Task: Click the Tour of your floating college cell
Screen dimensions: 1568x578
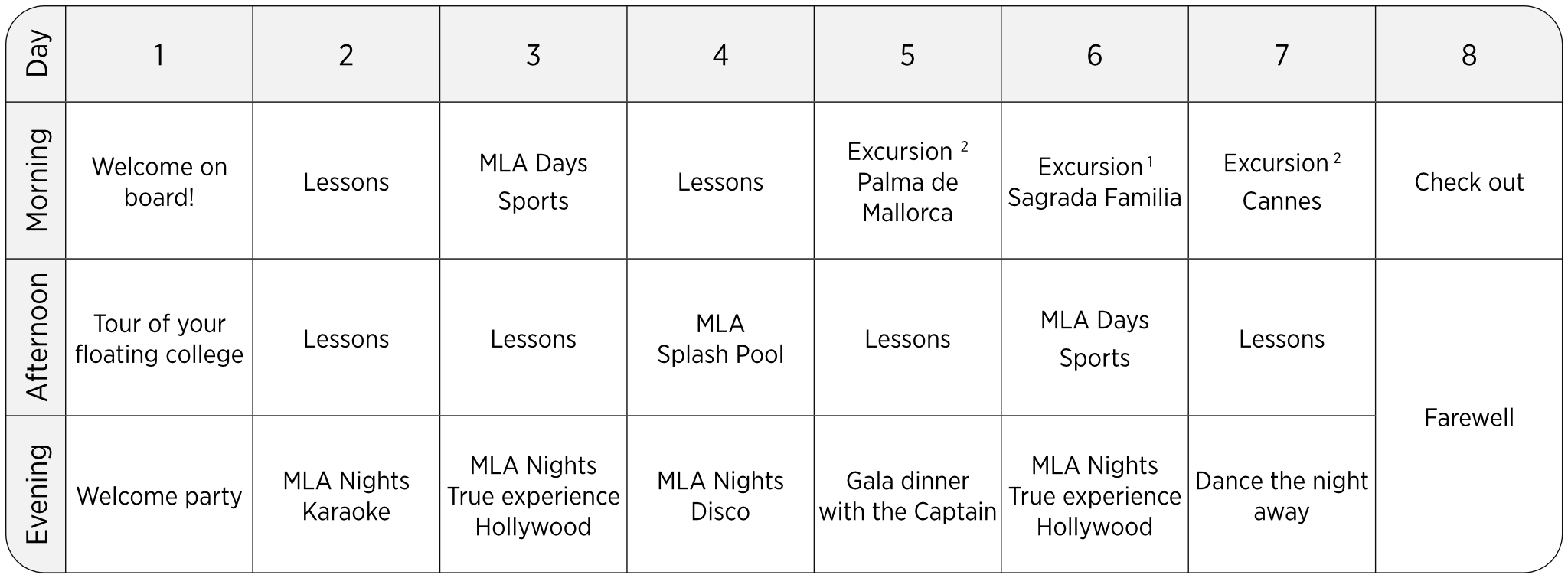Action: click(x=159, y=338)
